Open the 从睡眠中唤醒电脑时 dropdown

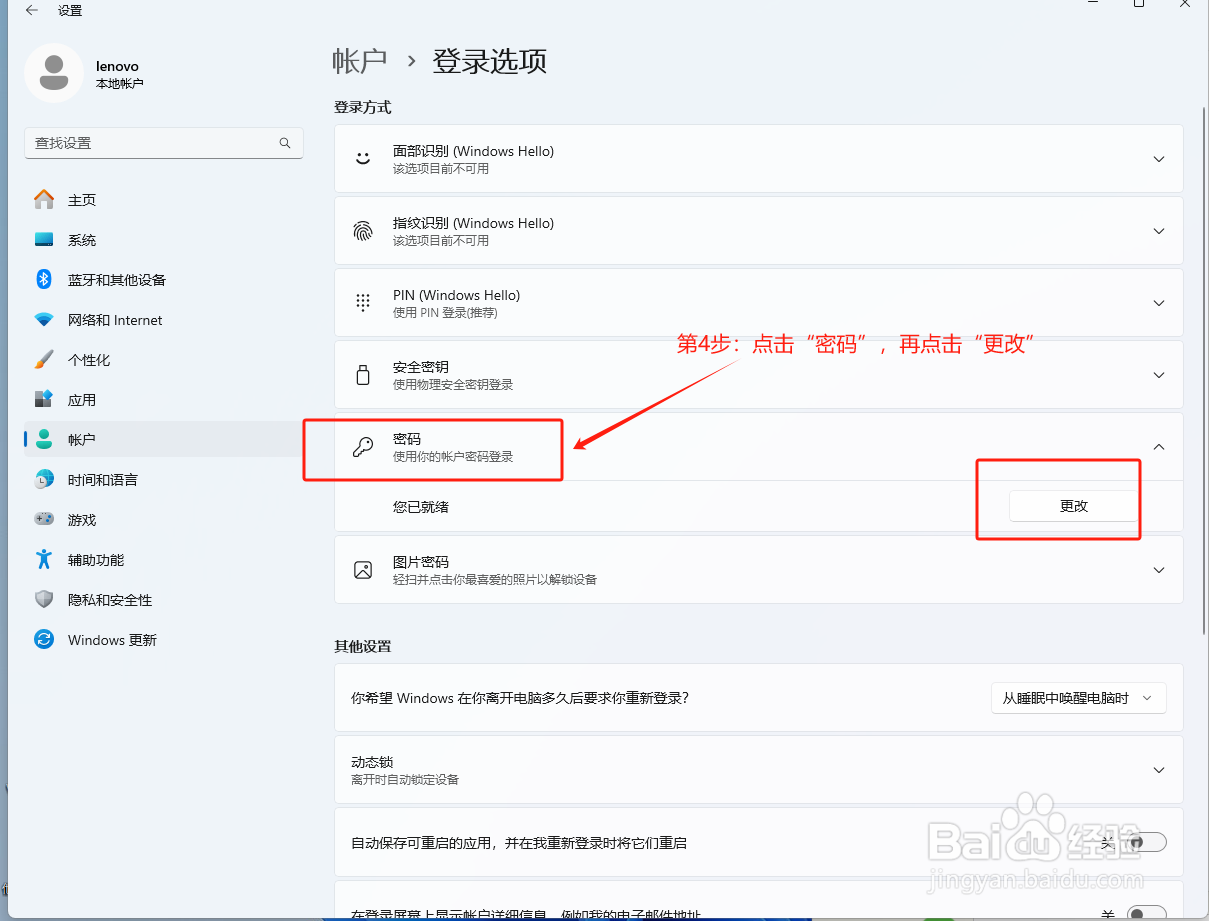(1078, 697)
